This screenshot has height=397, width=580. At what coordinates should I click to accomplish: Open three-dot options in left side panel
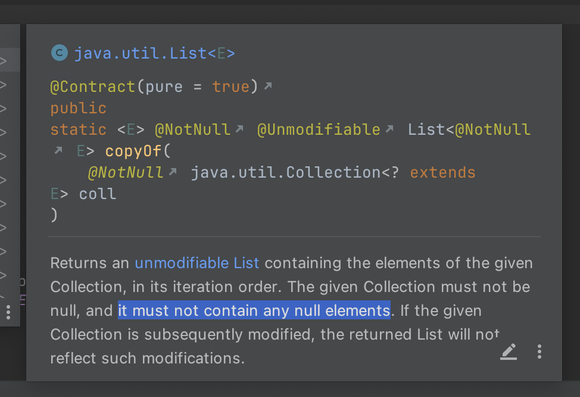[8, 313]
